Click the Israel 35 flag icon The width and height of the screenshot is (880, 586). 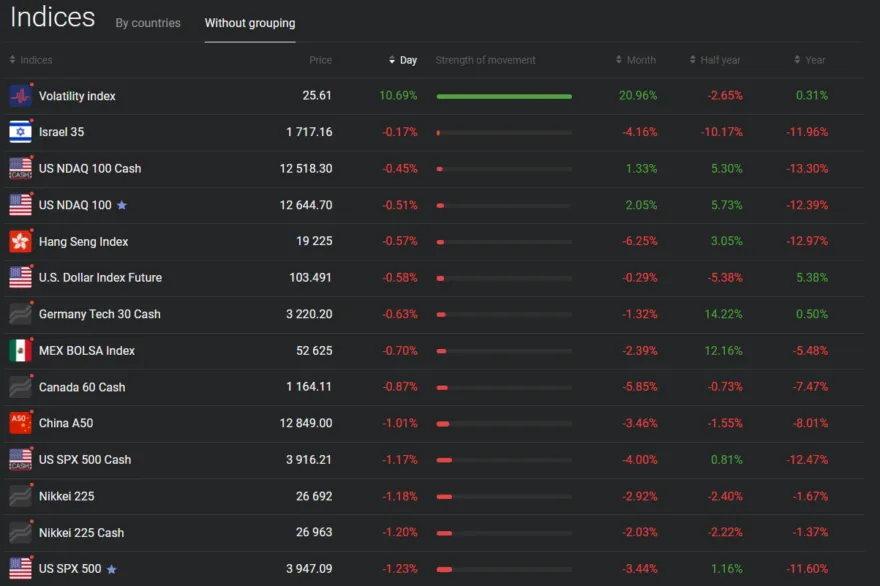coord(20,132)
